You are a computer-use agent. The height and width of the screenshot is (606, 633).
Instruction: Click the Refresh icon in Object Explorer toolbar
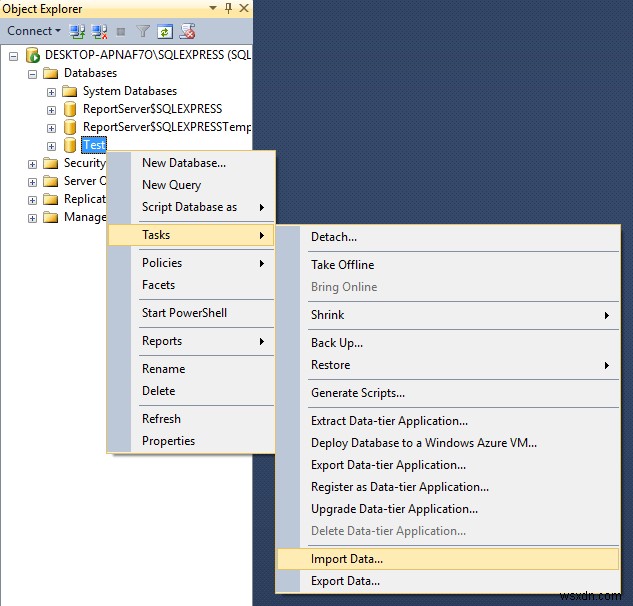pos(165,31)
